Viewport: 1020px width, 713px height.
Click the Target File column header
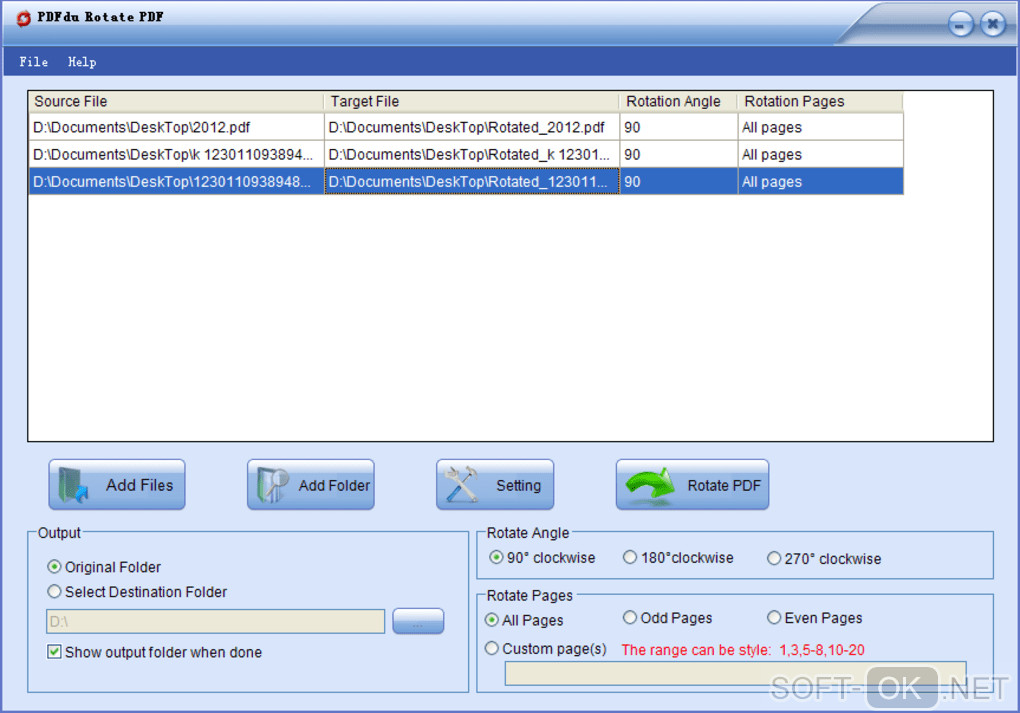(472, 101)
